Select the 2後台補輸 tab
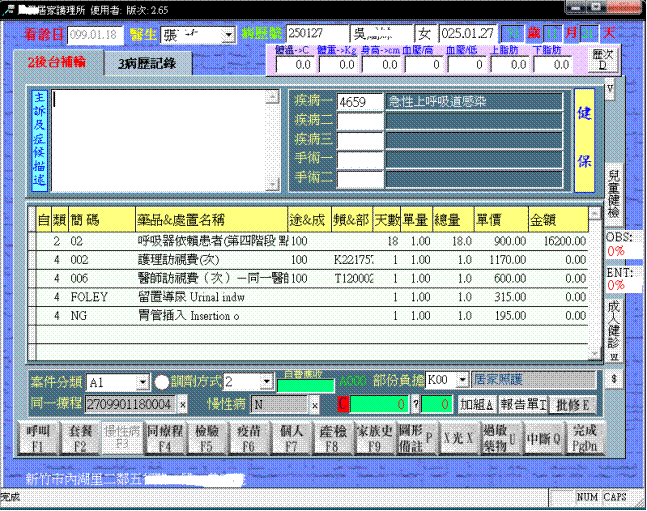This screenshot has width=647, height=511. (57, 62)
